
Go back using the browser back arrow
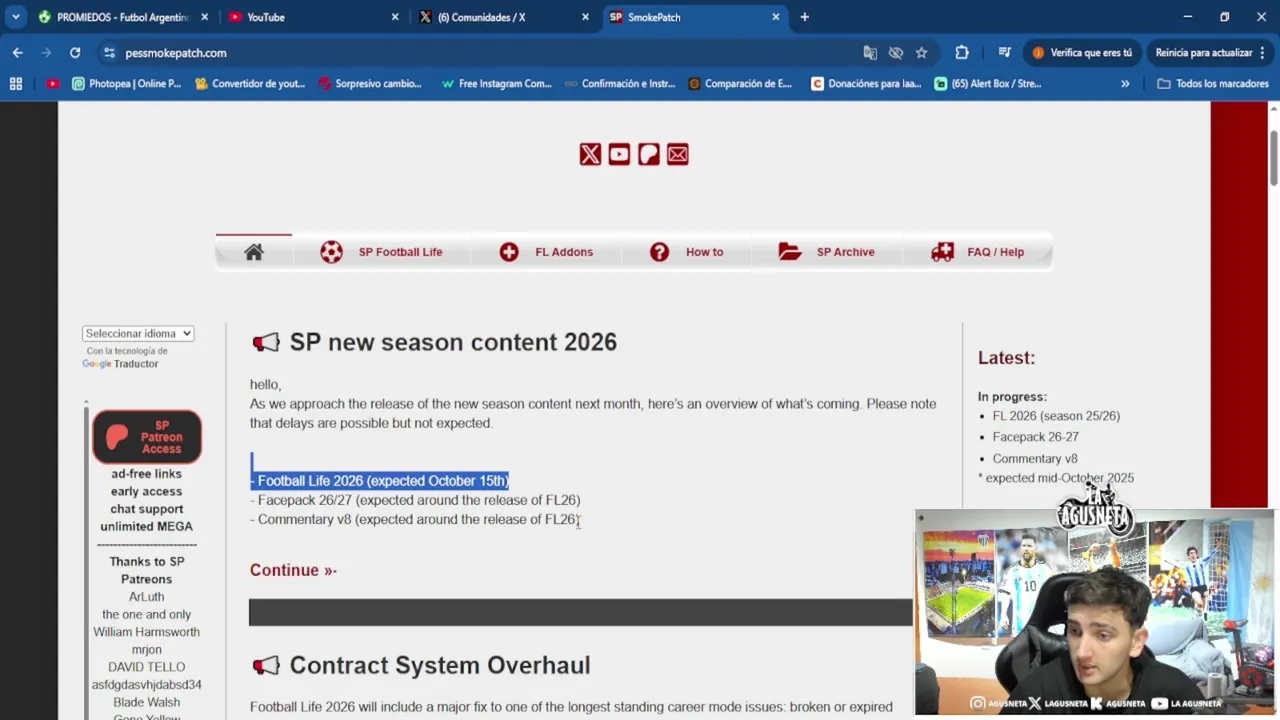tap(18, 53)
